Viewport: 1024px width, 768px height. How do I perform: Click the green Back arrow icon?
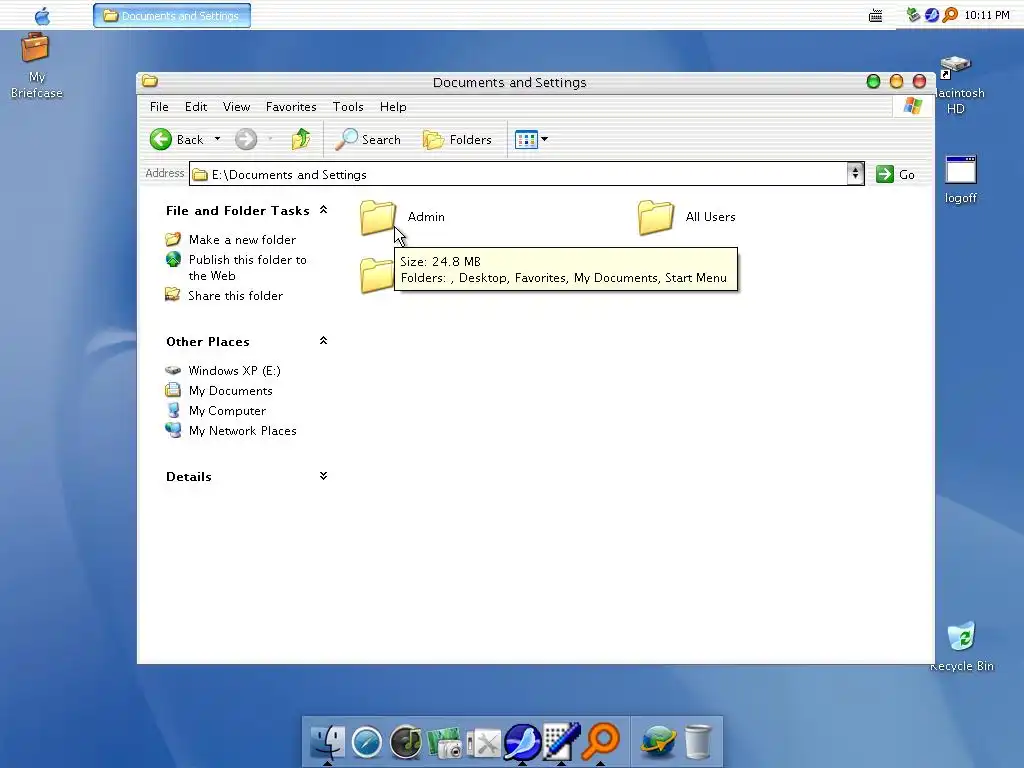pos(161,139)
